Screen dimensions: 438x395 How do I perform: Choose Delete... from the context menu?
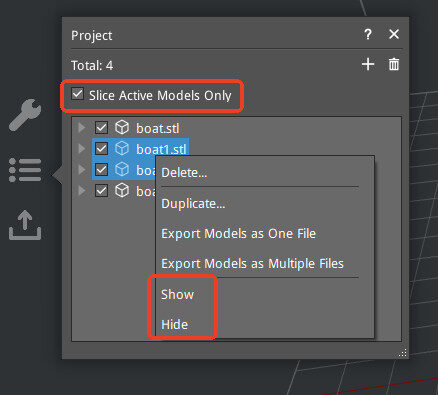[184, 173]
